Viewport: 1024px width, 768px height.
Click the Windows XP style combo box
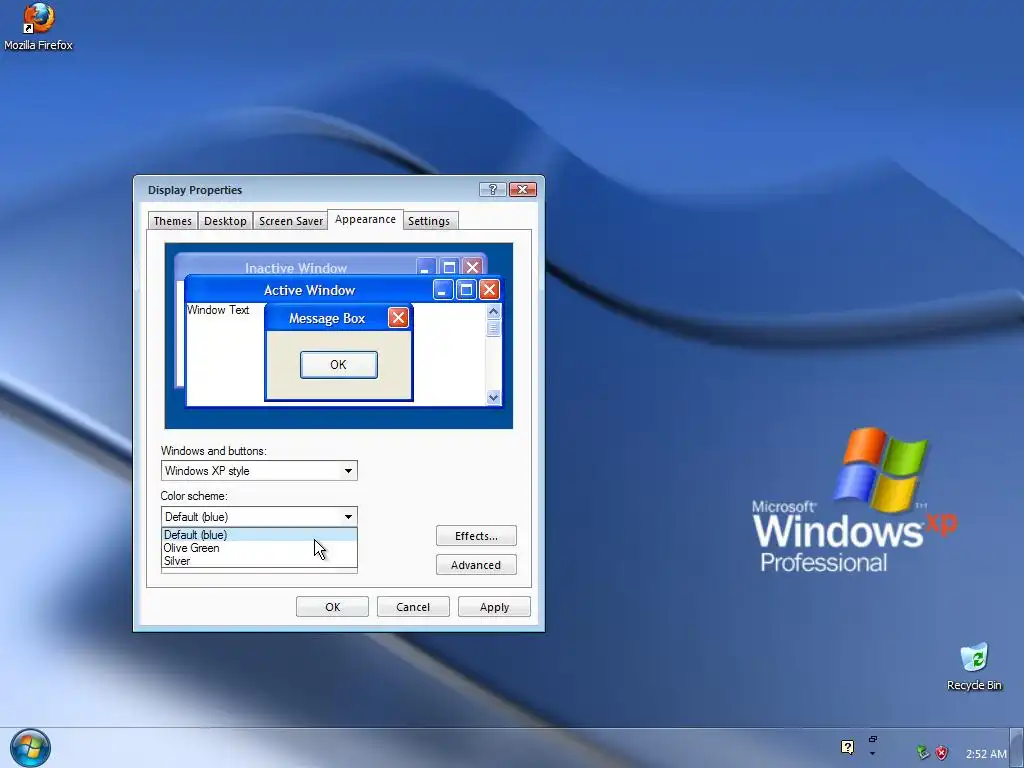click(259, 471)
